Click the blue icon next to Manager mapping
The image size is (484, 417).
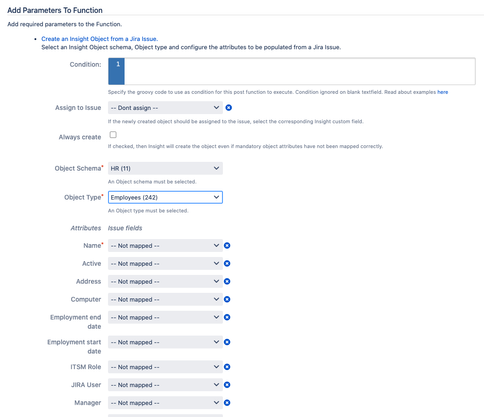[x=227, y=403]
